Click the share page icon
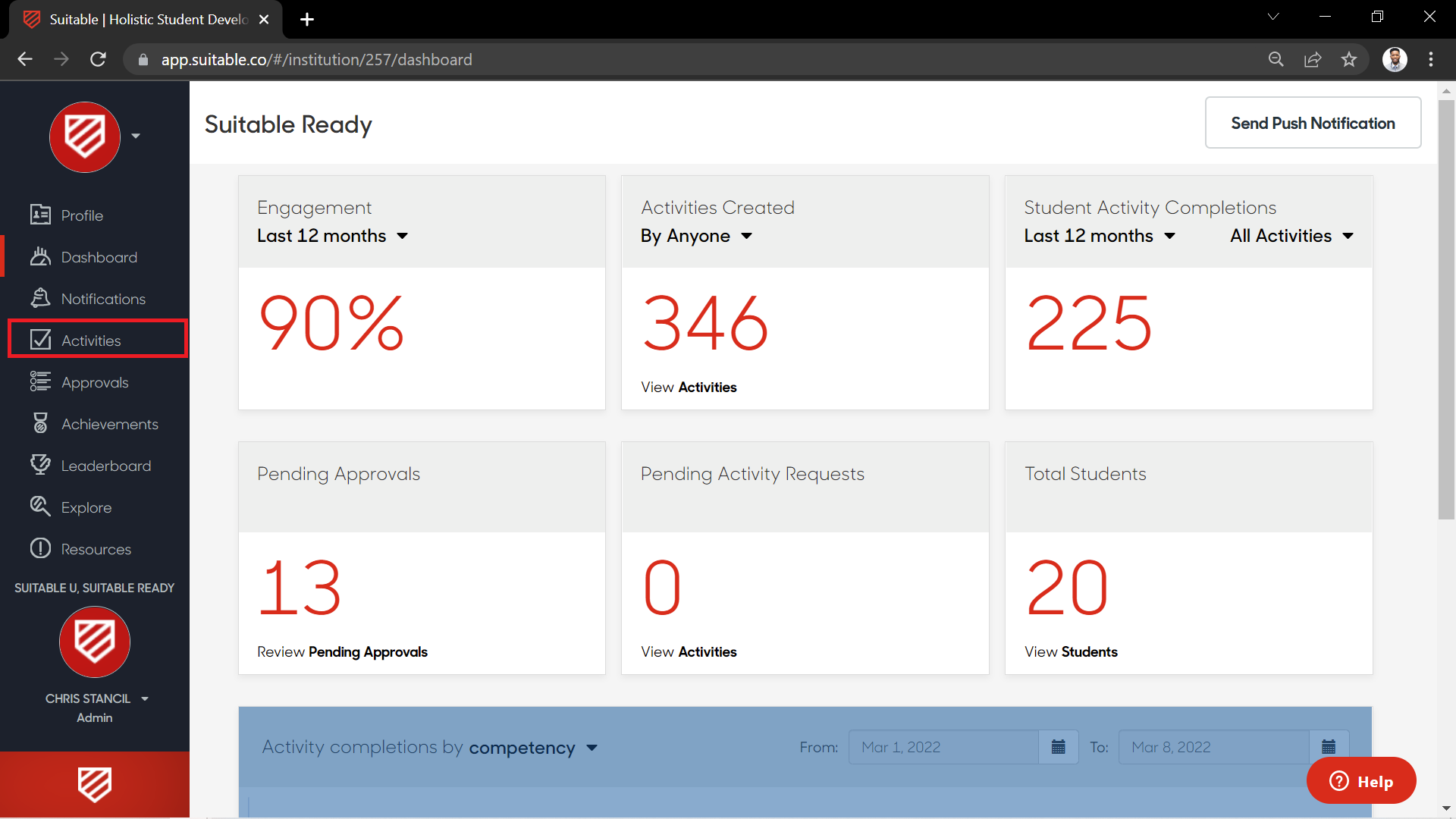Screen dimensions: 1456x819 (x=1313, y=59)
